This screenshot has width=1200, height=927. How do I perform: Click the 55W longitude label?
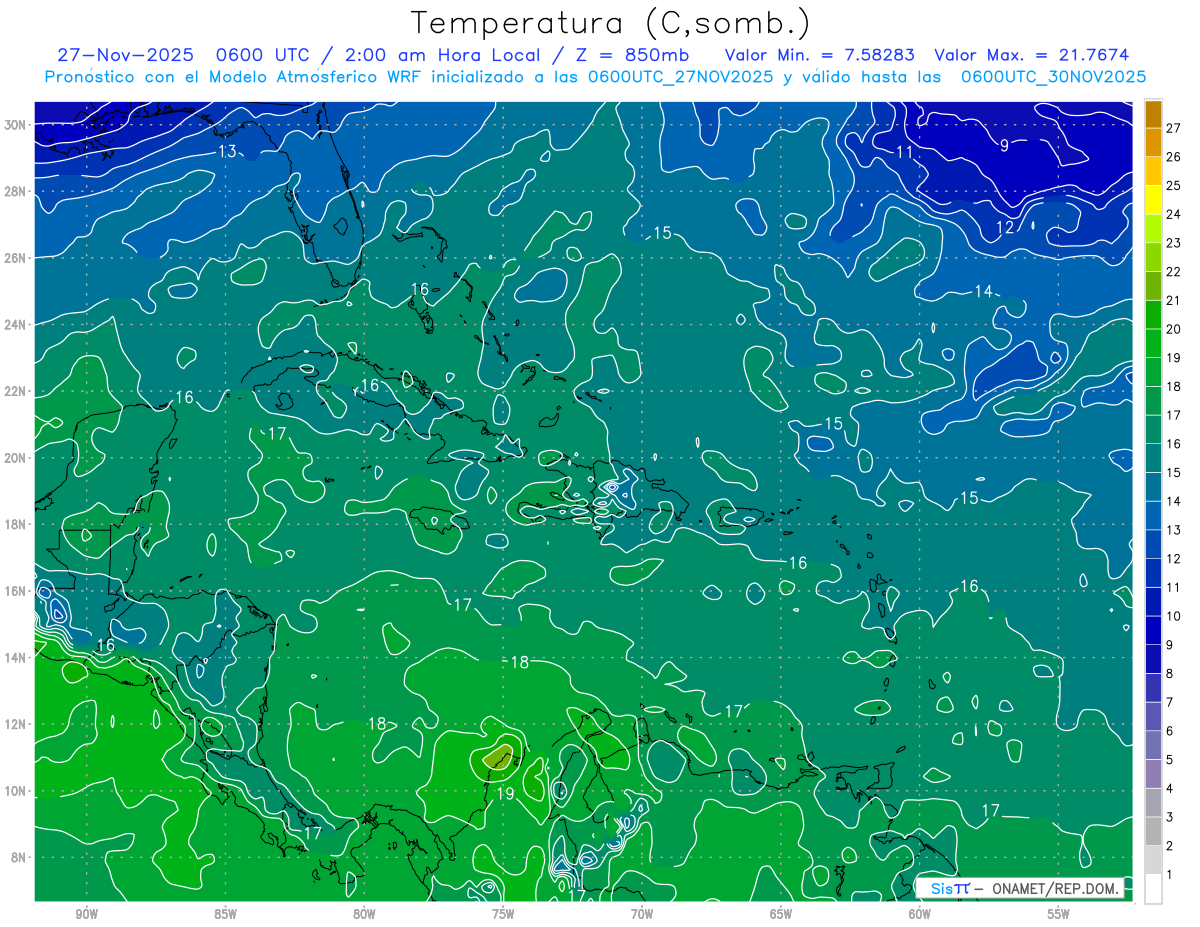pos(1059,914)
